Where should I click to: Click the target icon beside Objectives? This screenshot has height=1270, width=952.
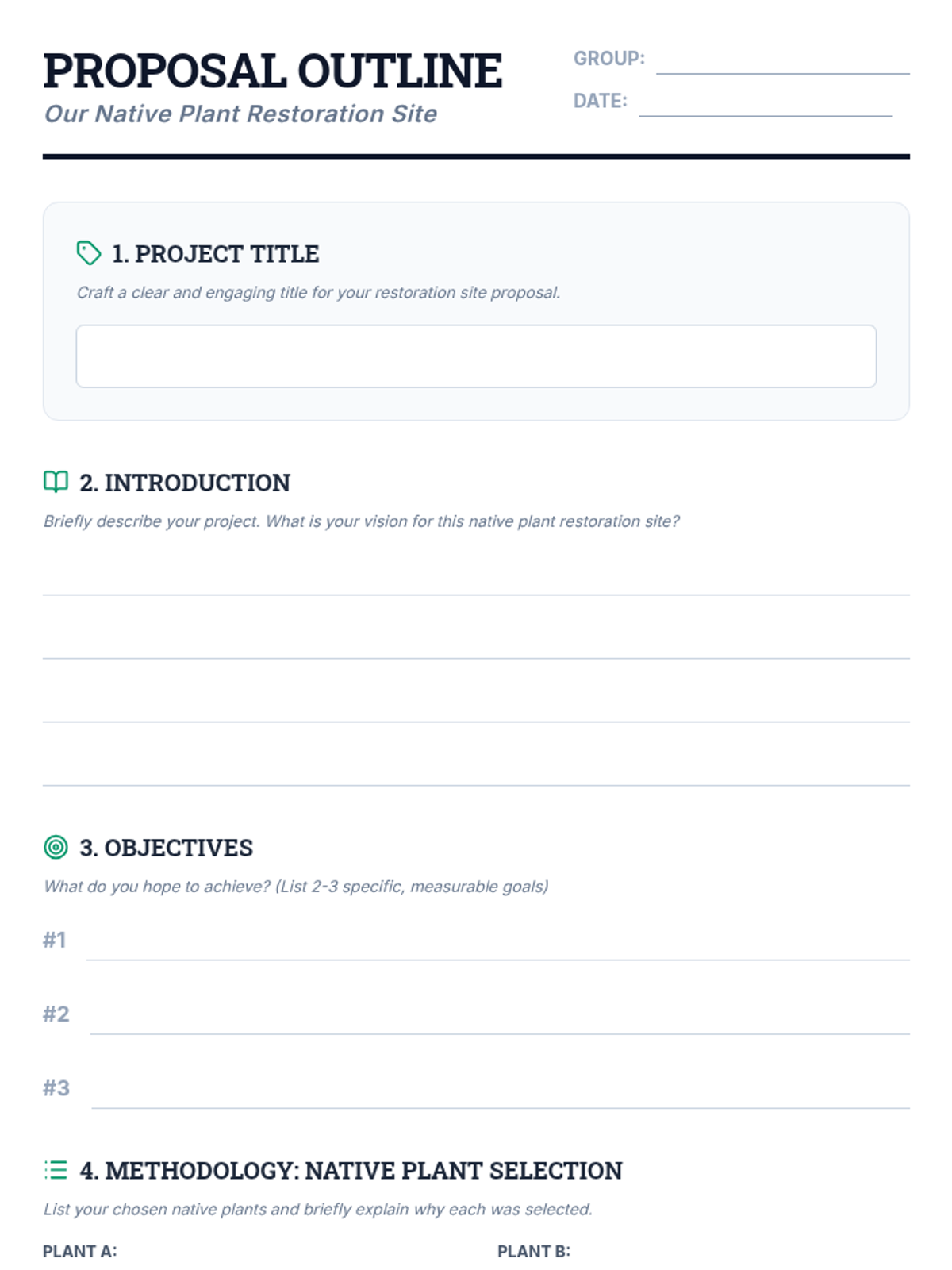point(56,847)
